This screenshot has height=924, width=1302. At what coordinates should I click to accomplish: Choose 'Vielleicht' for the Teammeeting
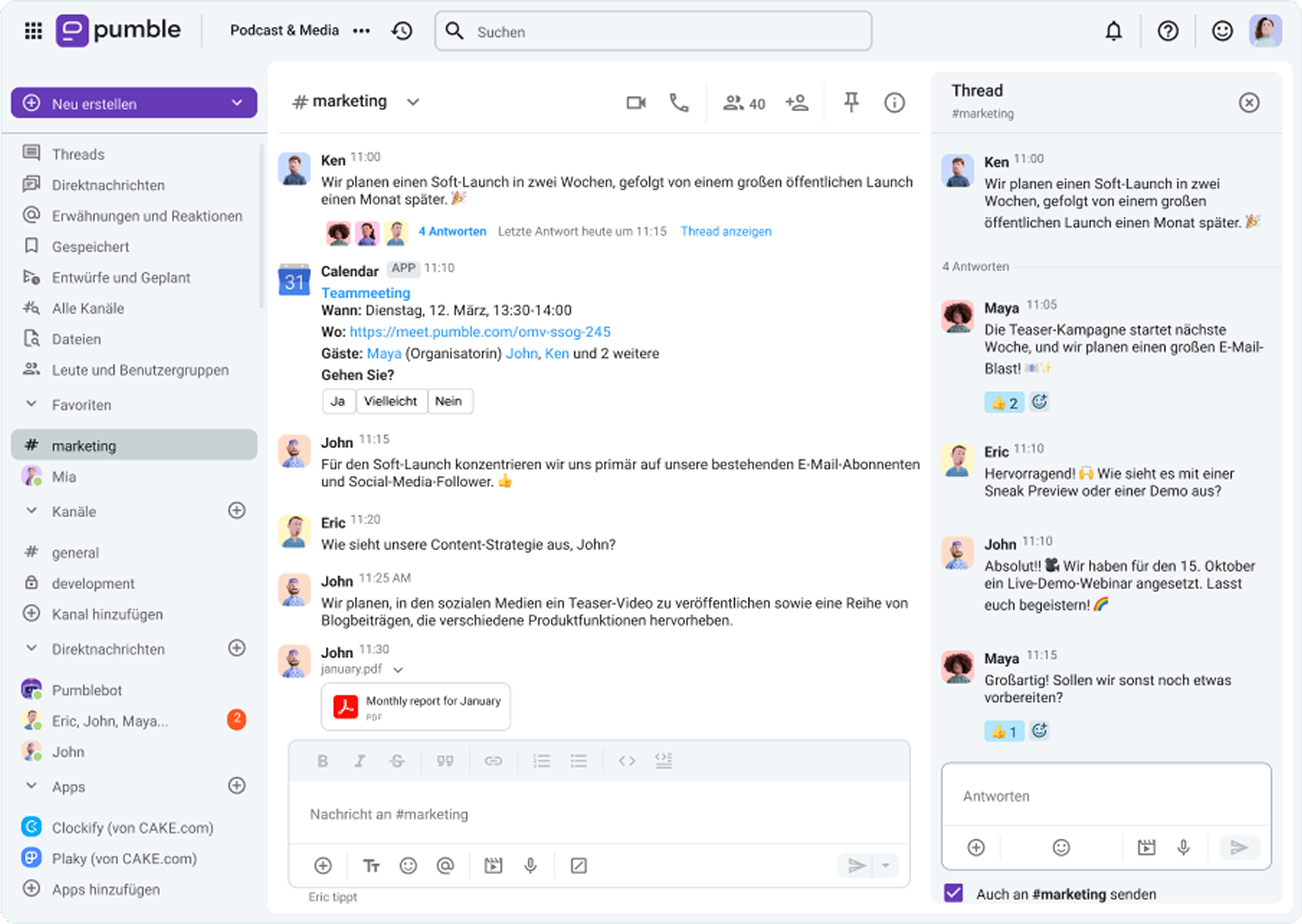coord(390,401)
